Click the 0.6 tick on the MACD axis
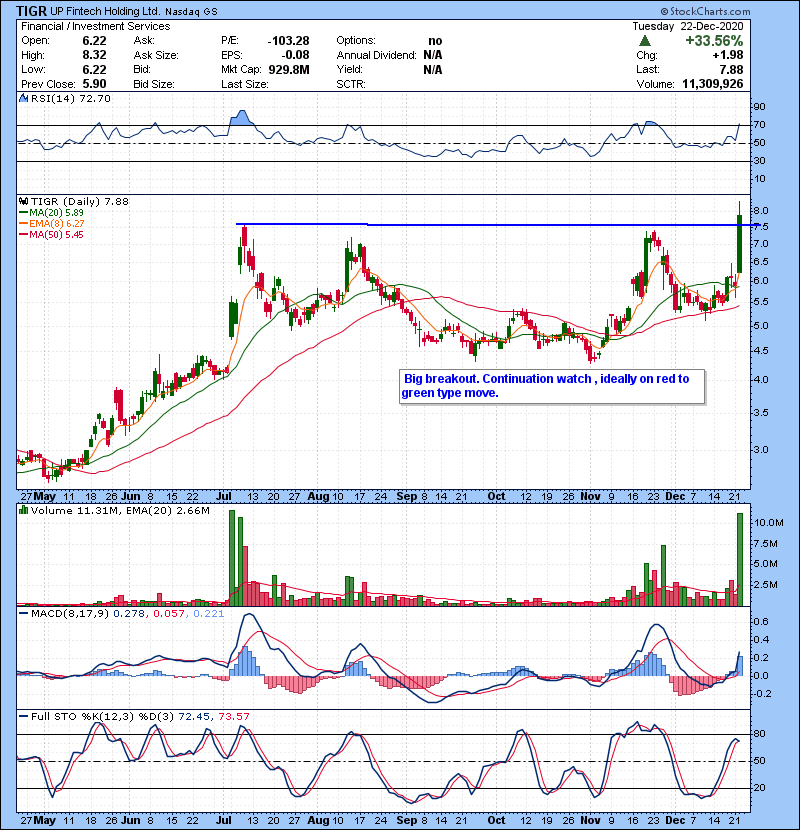Screen dimensions: 800x830 click(761, 621)
